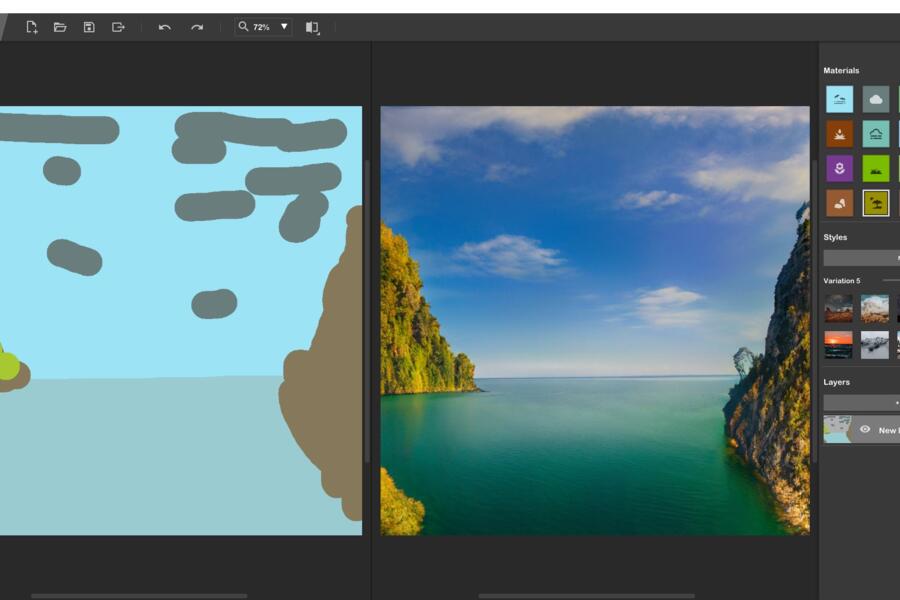The width and height of the screenshot is (900, 600).
Task: Select the gray cloud material
Action: [876, 99]
